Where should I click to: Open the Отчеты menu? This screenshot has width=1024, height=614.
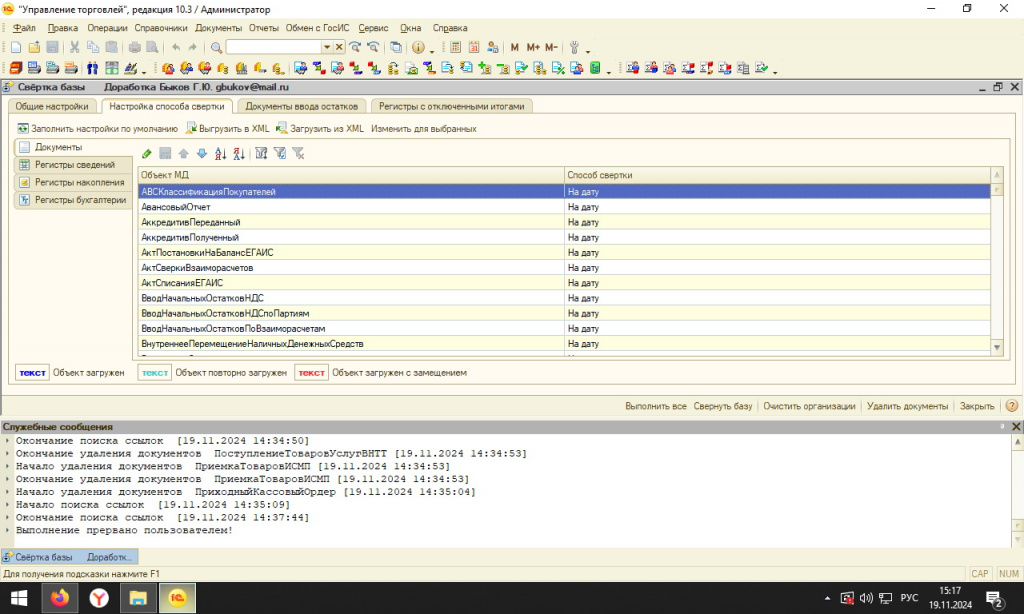(264, 28)
